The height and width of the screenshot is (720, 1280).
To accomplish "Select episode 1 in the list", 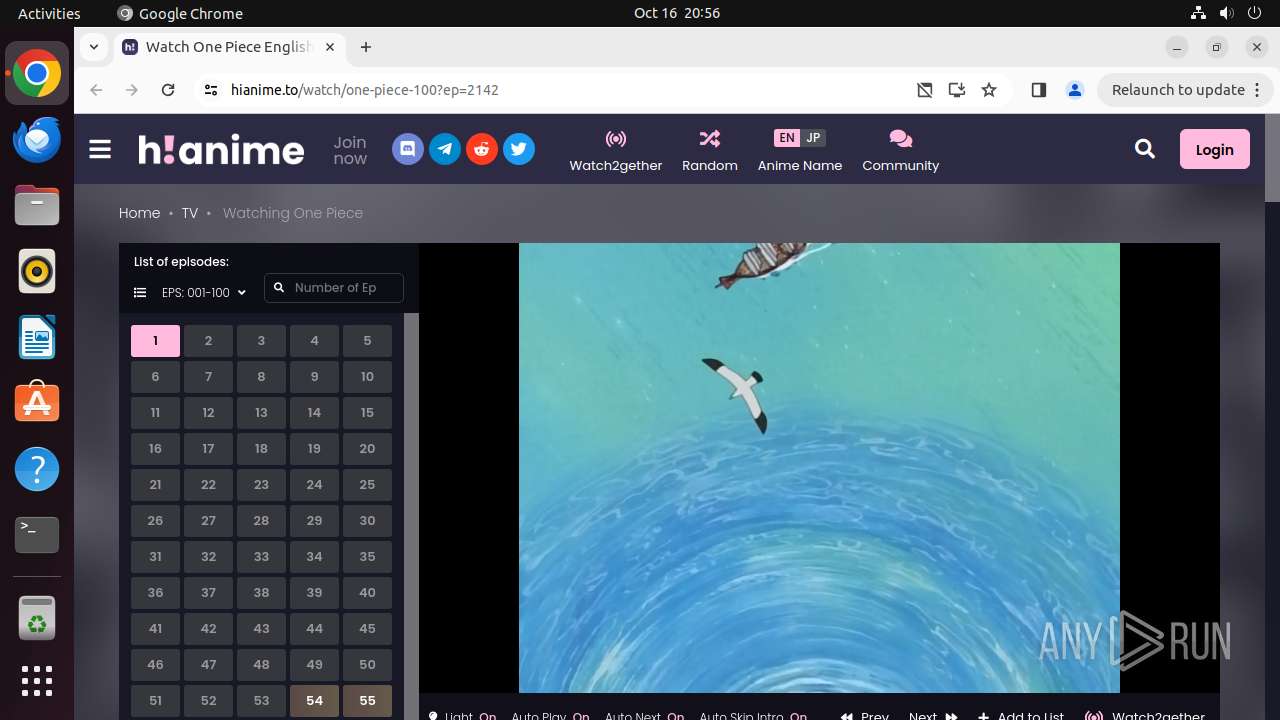I will pos(155,341).
